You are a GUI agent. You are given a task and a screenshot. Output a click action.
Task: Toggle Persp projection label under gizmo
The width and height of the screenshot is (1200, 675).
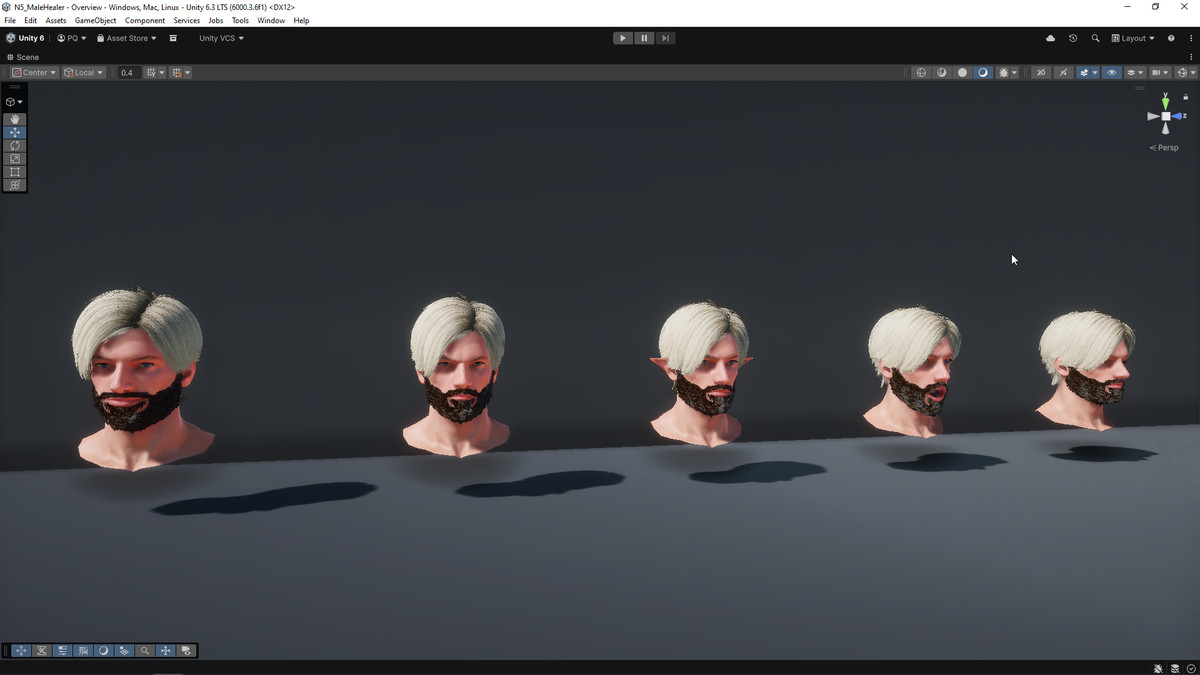(1165, 148)
